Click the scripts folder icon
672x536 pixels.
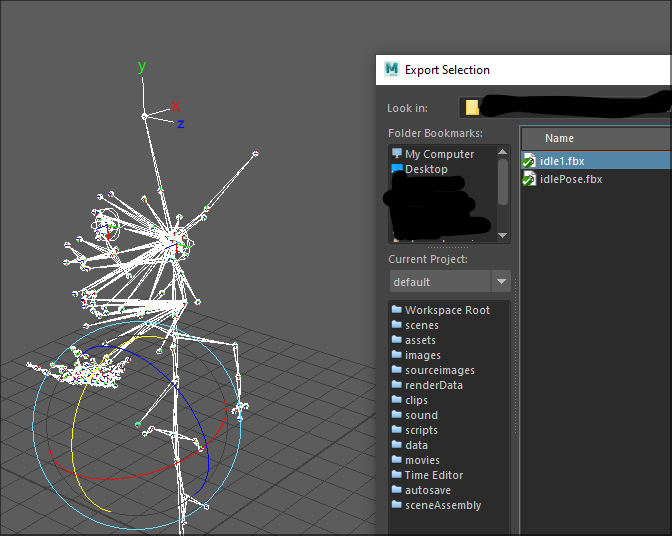point(397,429)
